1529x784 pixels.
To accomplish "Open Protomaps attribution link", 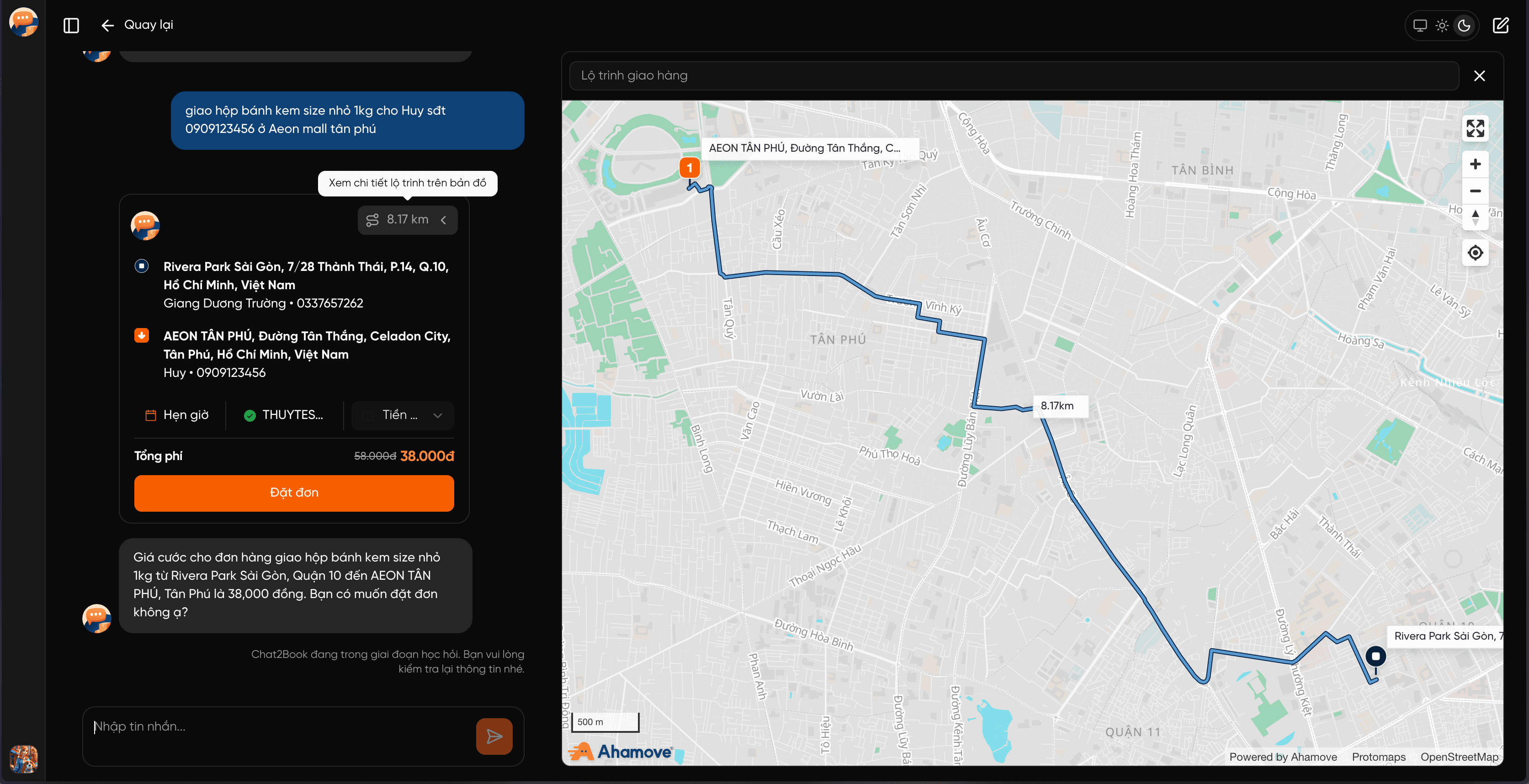I will coord(1378,758).
